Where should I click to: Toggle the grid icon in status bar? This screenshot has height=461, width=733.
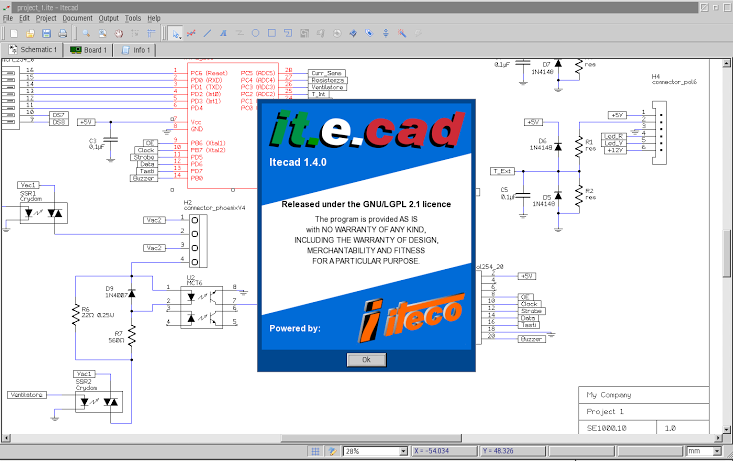tap(316, 451)
